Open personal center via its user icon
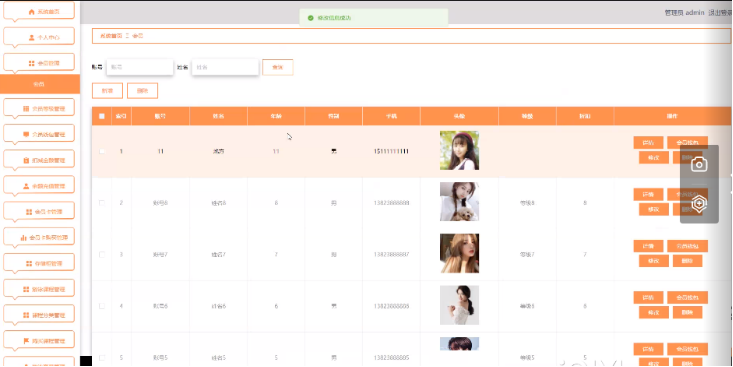Image resolution: width=733 pixels, height=367 pixels. click(31, 37)
